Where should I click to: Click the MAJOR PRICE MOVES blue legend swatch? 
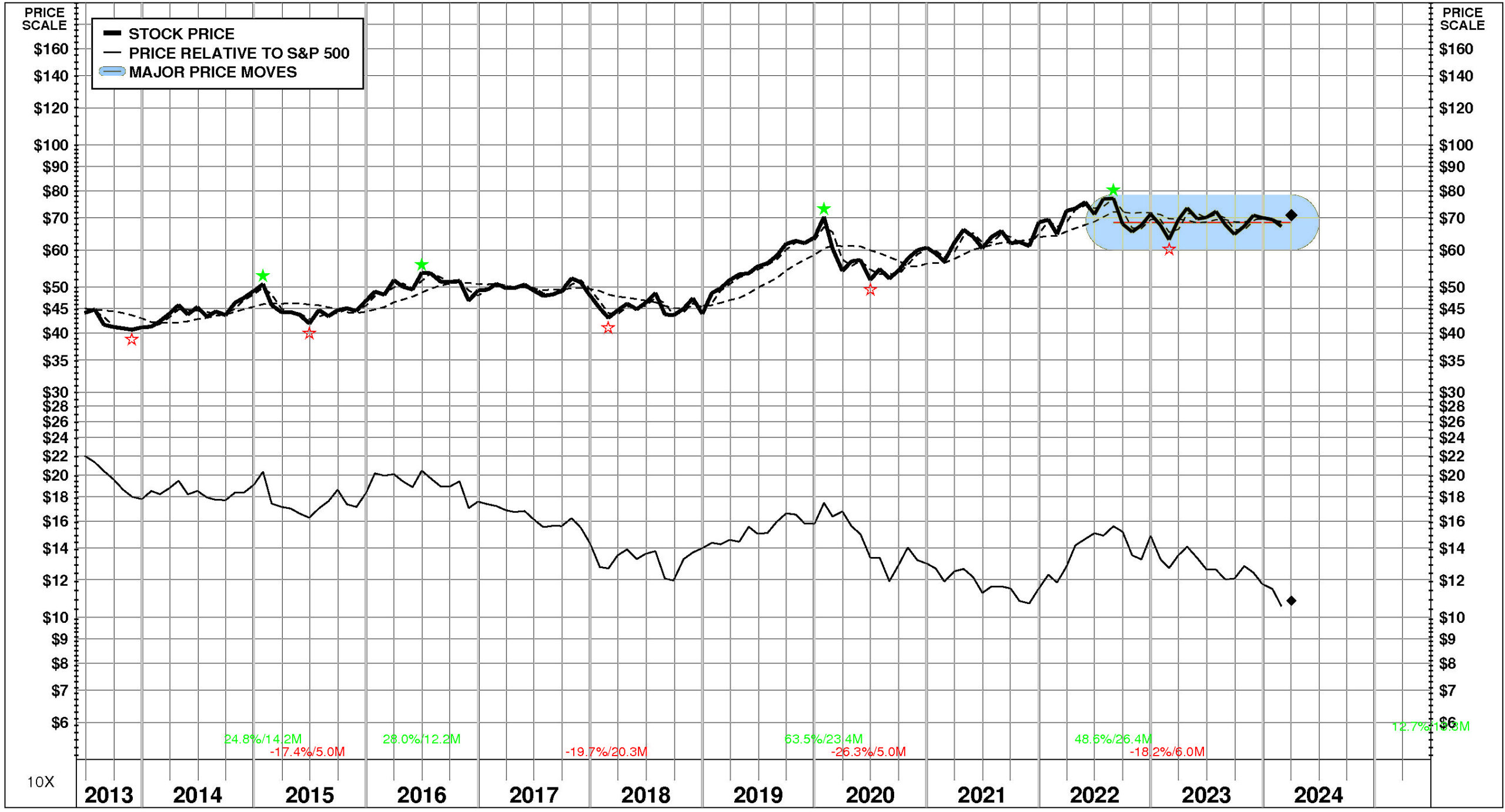pos(112,72)
